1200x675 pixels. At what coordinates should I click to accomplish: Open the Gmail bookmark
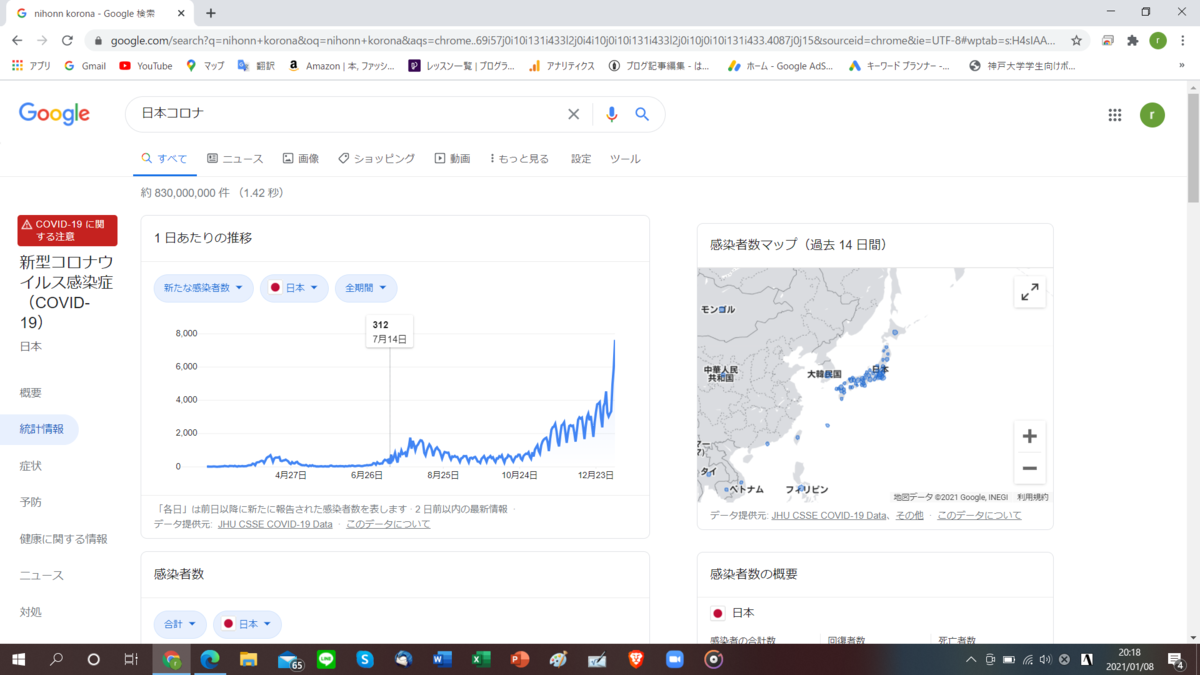85,66
